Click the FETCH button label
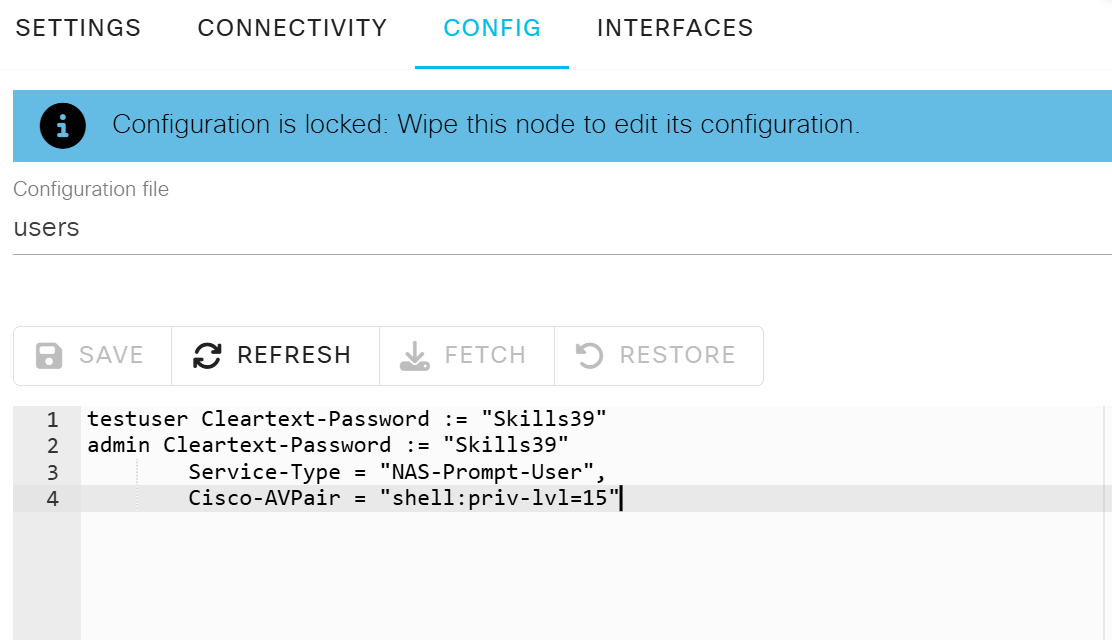This screenshot has height=640, width=1112. [485, 355]
